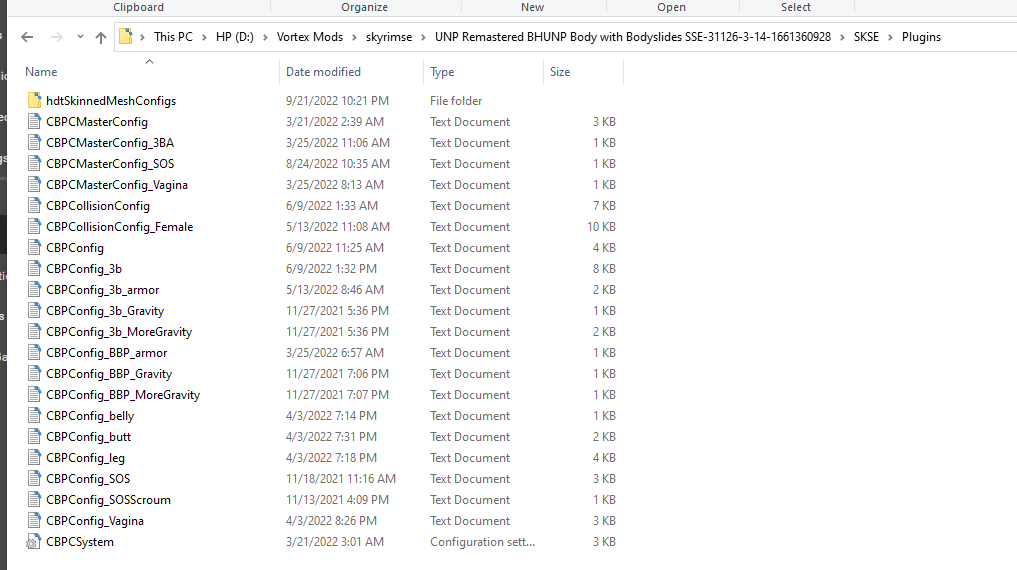
Task: Select CBPConfig_Vagina file icon
Action: coord(34,521)
